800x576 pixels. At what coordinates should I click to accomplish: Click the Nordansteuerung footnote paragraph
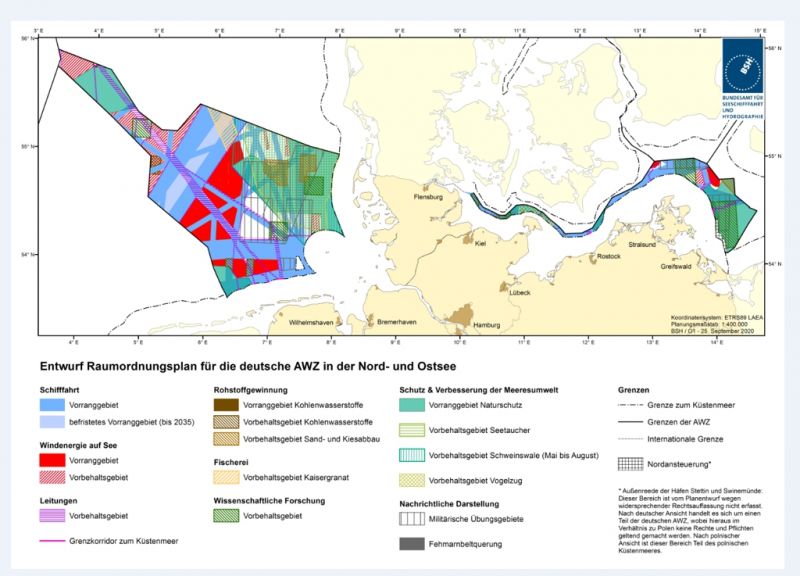pos(691,521)
